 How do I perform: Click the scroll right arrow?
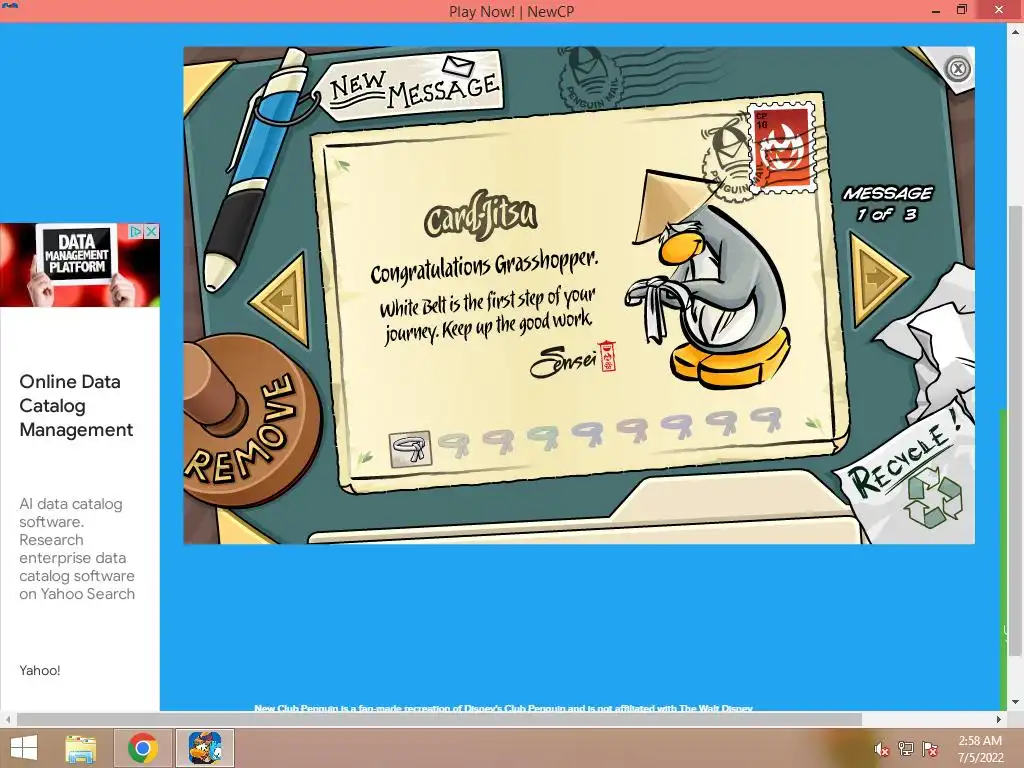tap(999, 719)
